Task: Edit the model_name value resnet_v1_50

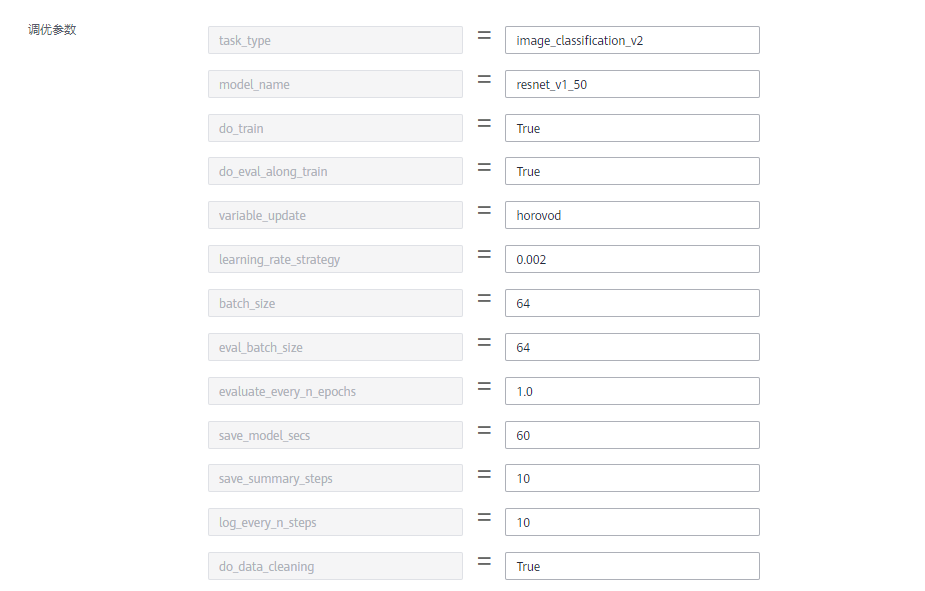Action: [x=631, y=84]
